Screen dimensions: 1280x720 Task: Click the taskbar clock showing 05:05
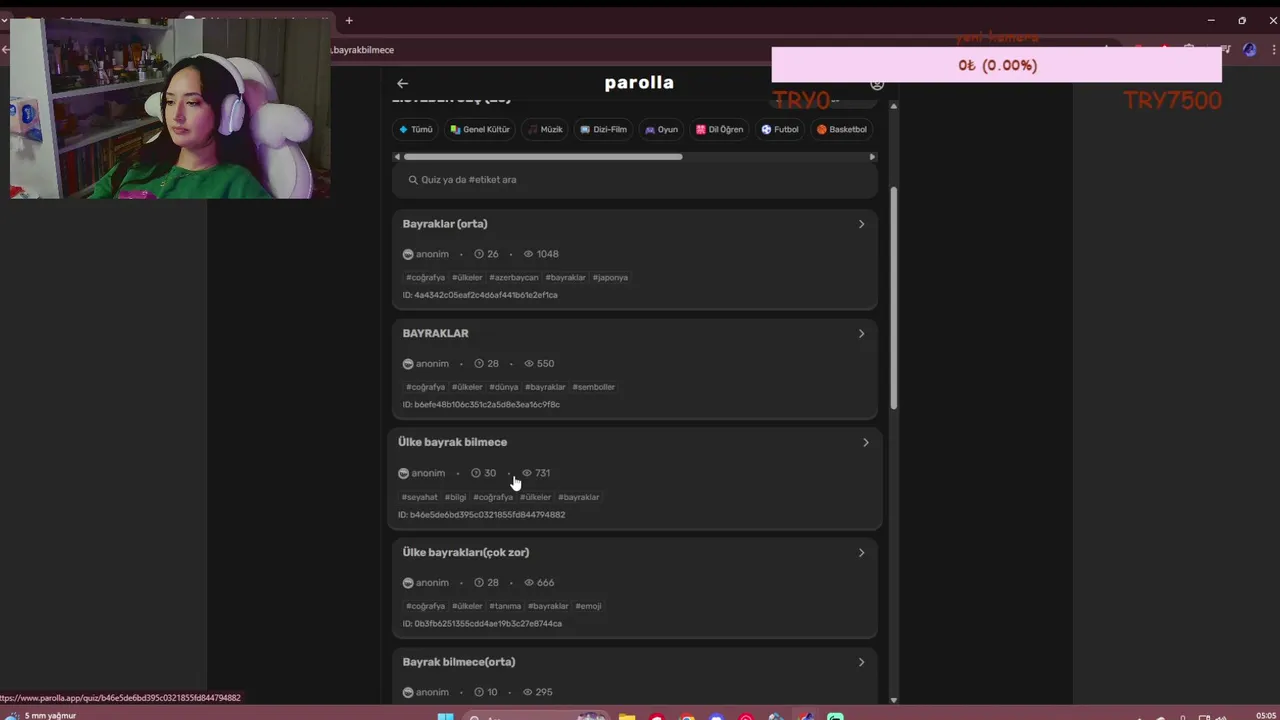[1266, 716]
